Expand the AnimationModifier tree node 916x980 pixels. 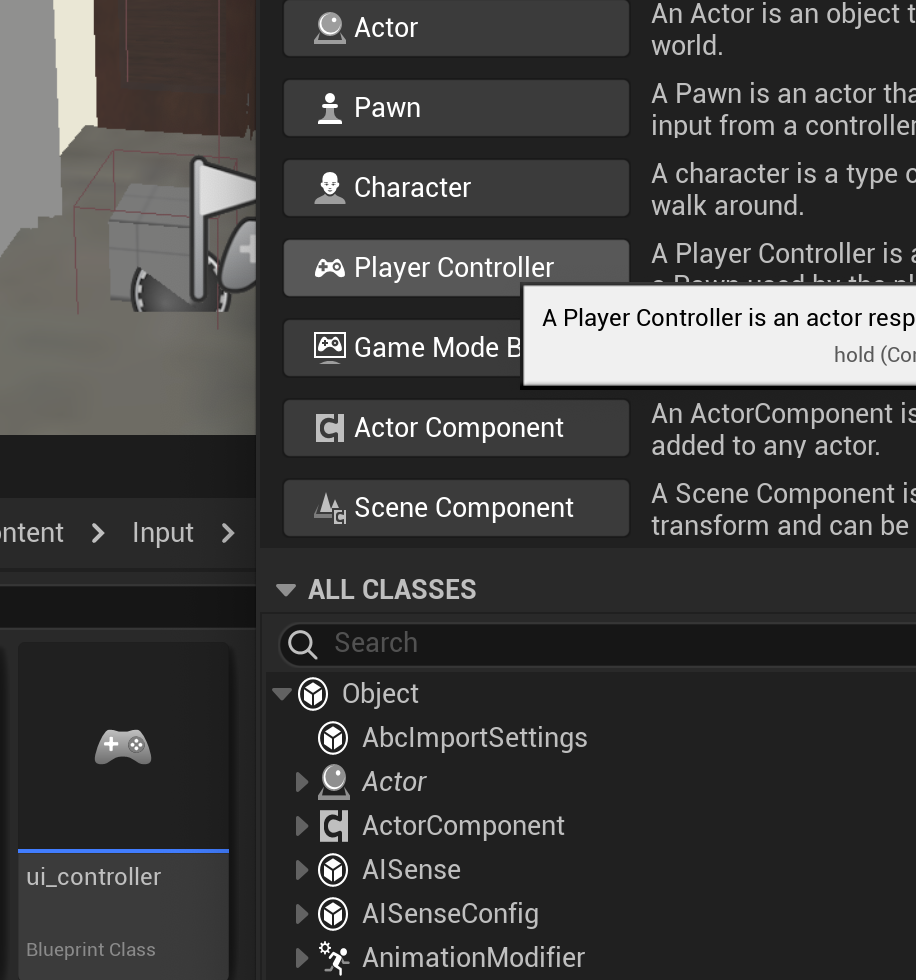coord(302,958)
